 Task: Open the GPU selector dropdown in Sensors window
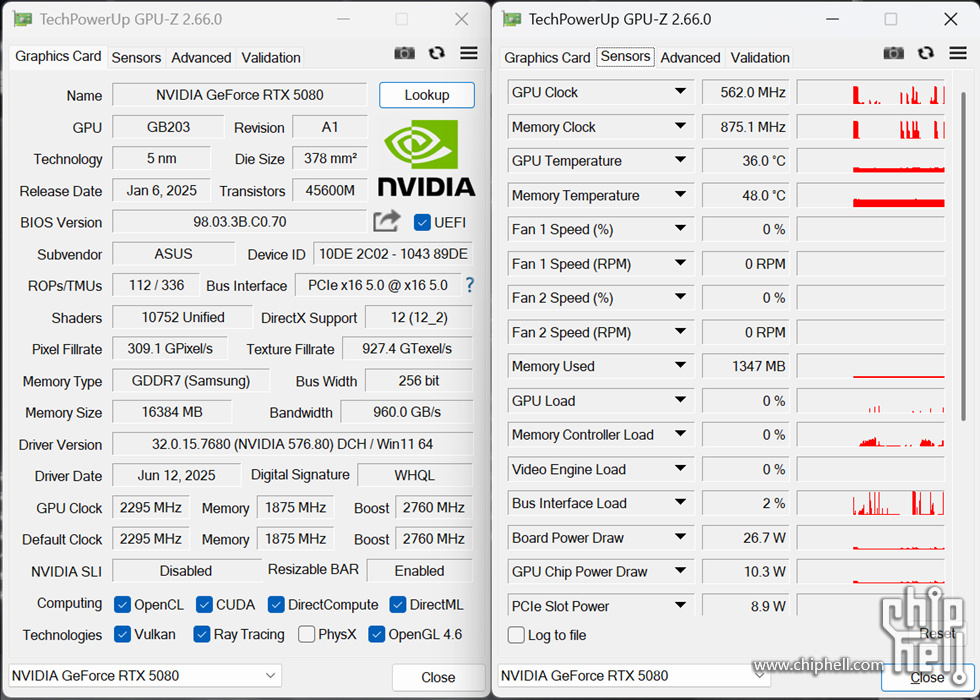point(634,676)
